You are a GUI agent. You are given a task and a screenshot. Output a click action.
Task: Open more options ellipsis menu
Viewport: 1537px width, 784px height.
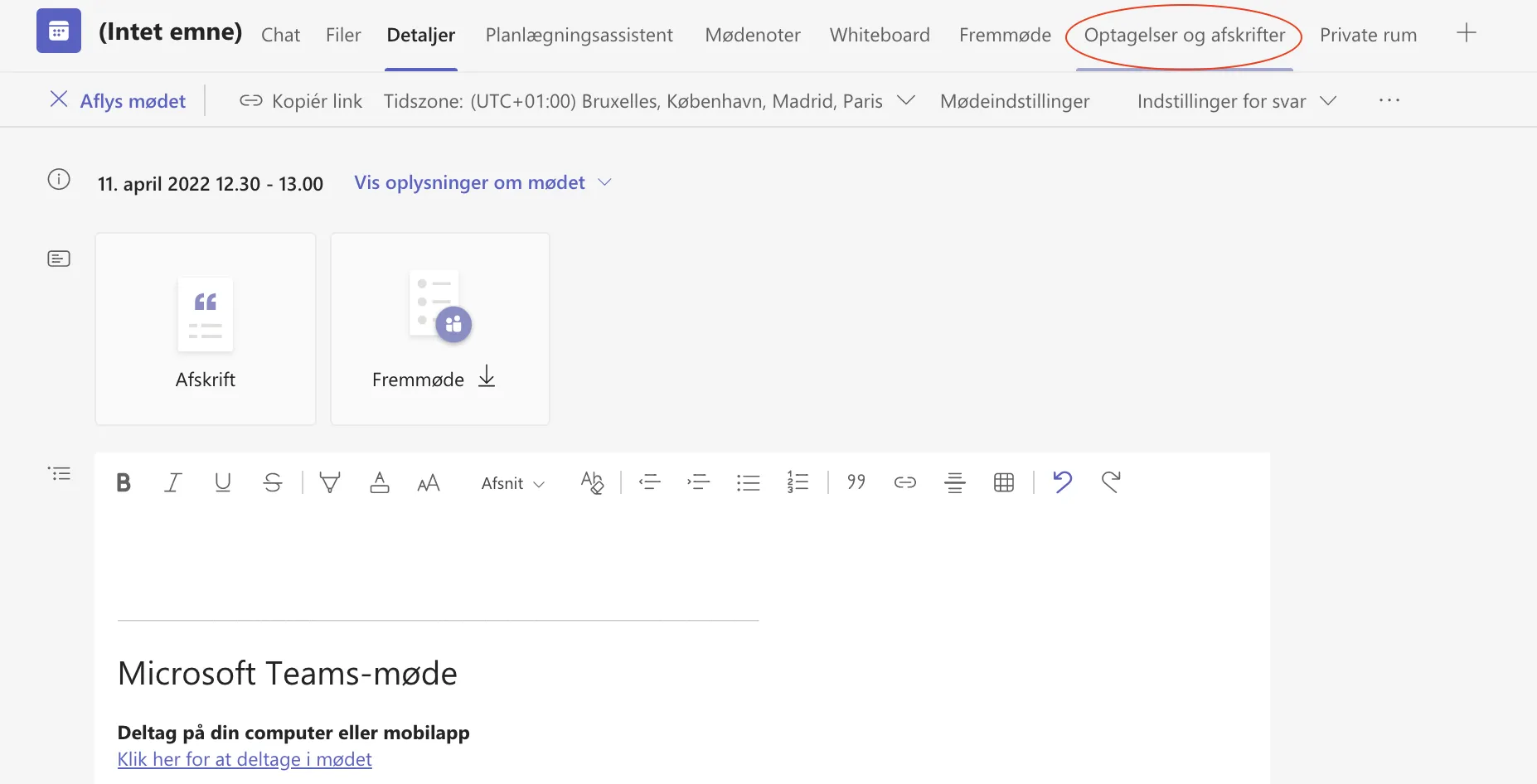1389,100
